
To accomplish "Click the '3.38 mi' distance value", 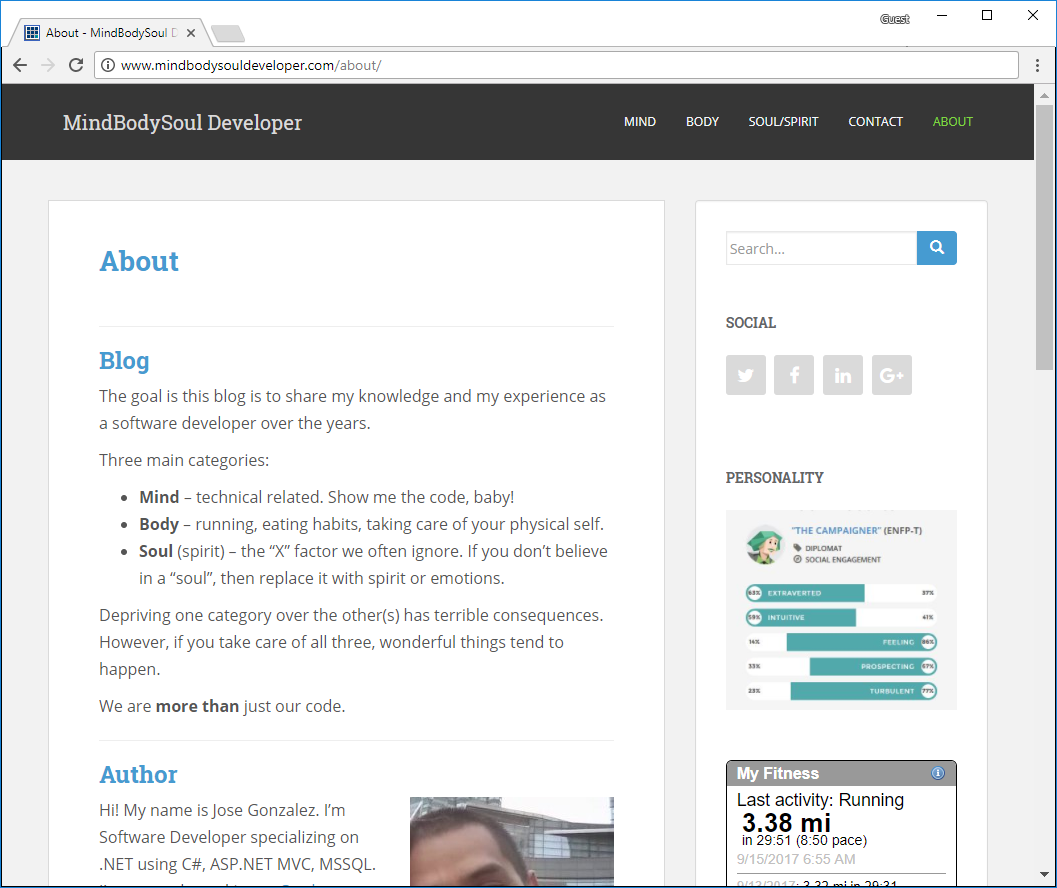I will [x=787, y=823].
